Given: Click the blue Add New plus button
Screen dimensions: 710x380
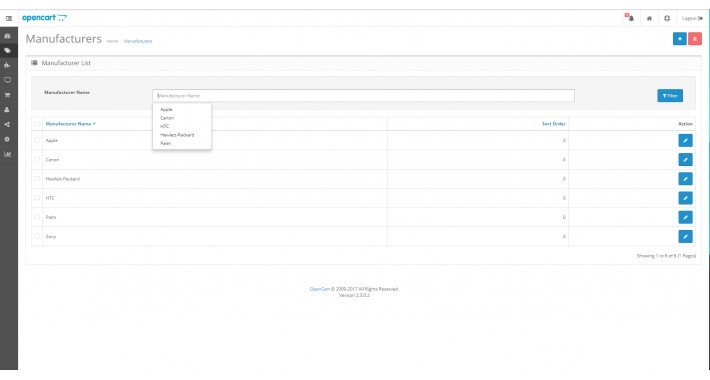Looking at the screenshot, I should click(x=680, y=39).
